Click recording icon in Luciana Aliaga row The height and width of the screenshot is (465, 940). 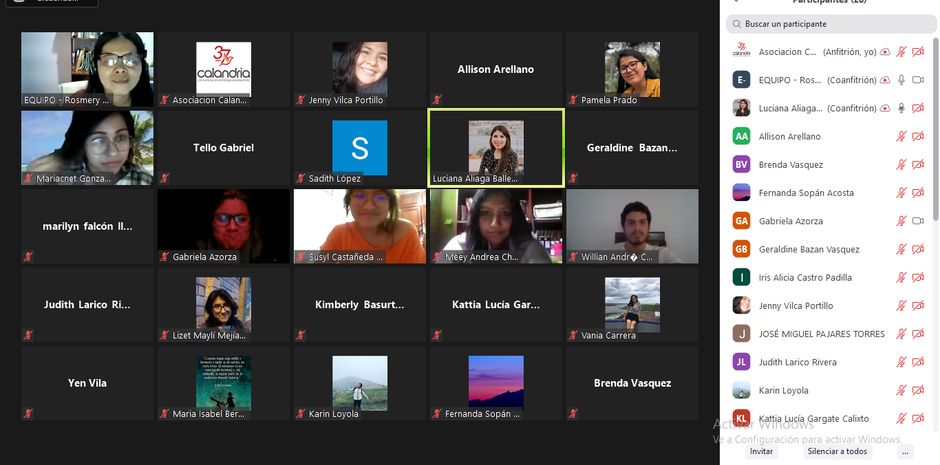[x=885, y=108]
